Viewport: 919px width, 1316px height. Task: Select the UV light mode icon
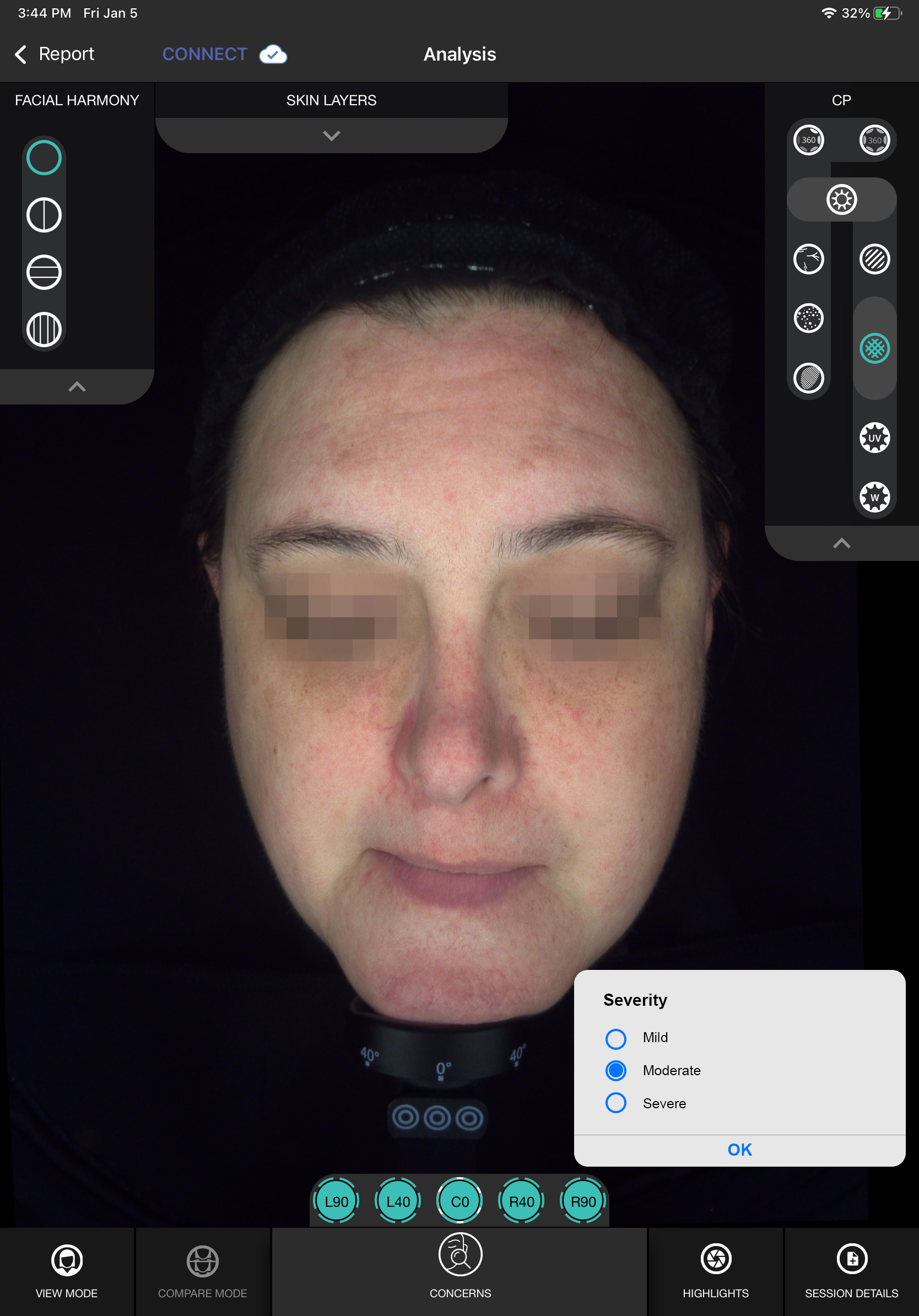click(x=874, y=438)
